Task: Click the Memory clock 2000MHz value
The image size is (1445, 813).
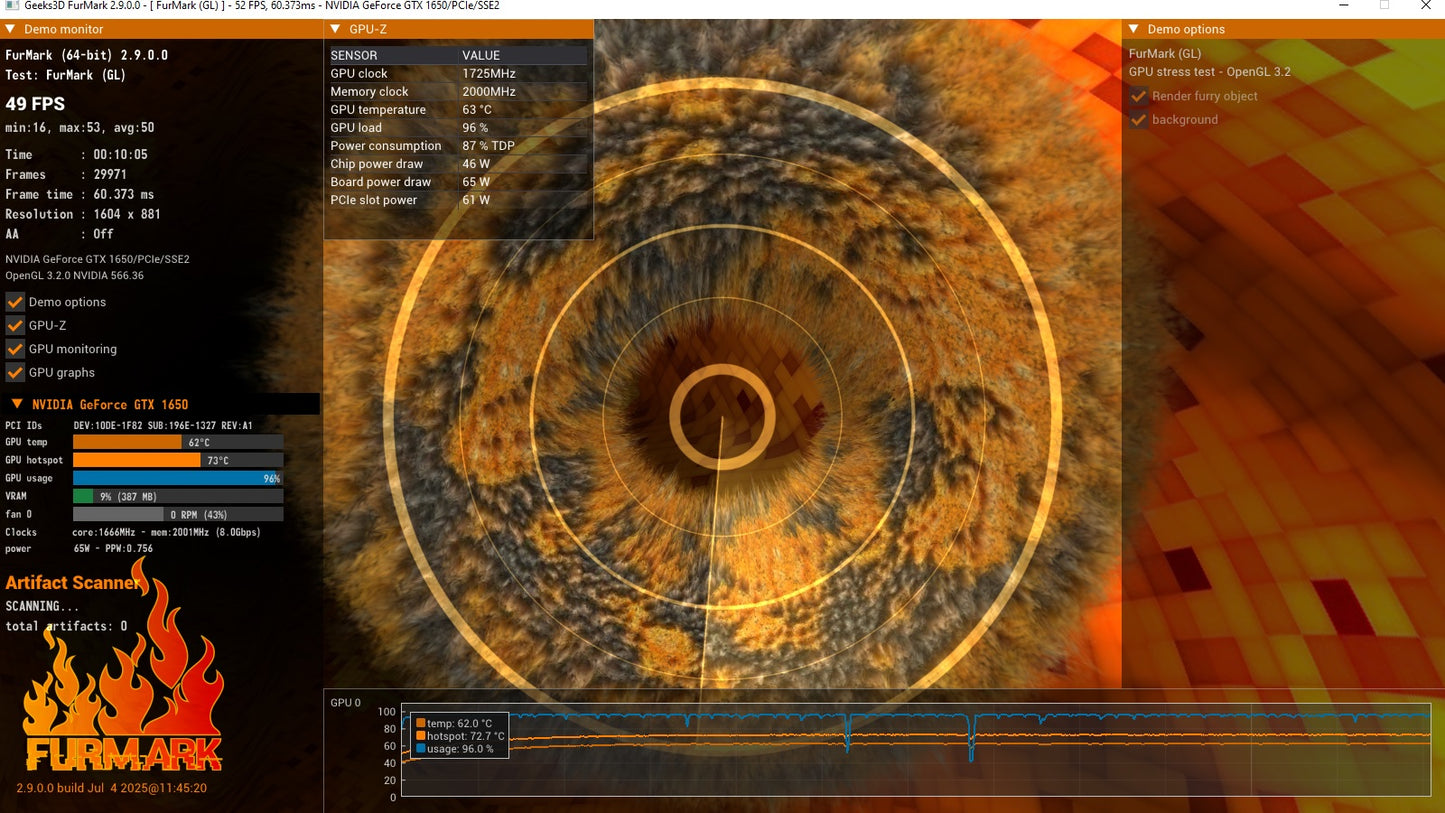Action: click(489, 91)
